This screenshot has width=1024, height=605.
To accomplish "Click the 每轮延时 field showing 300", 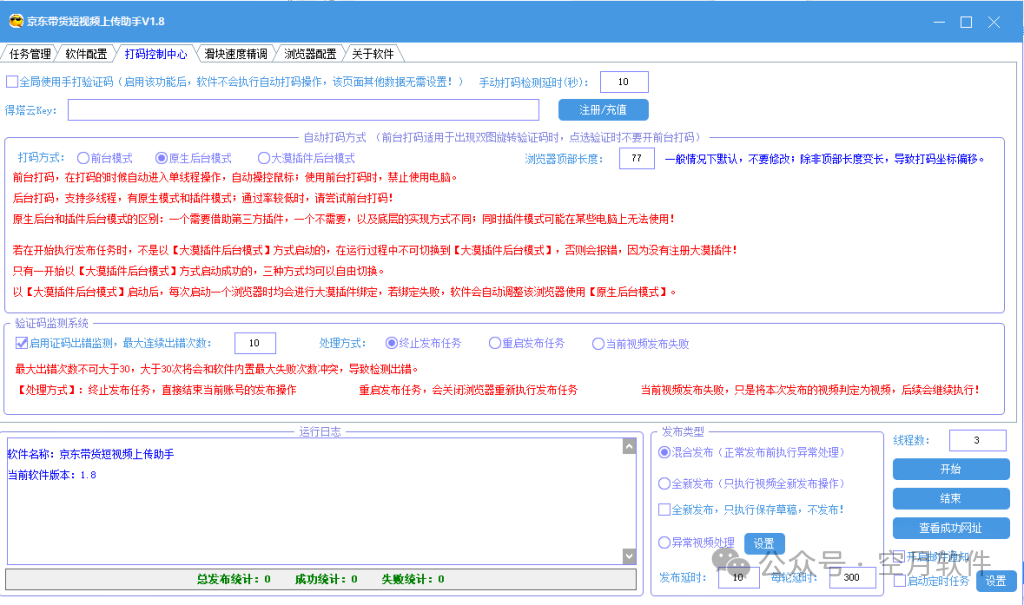I will (x=852, y=578).
